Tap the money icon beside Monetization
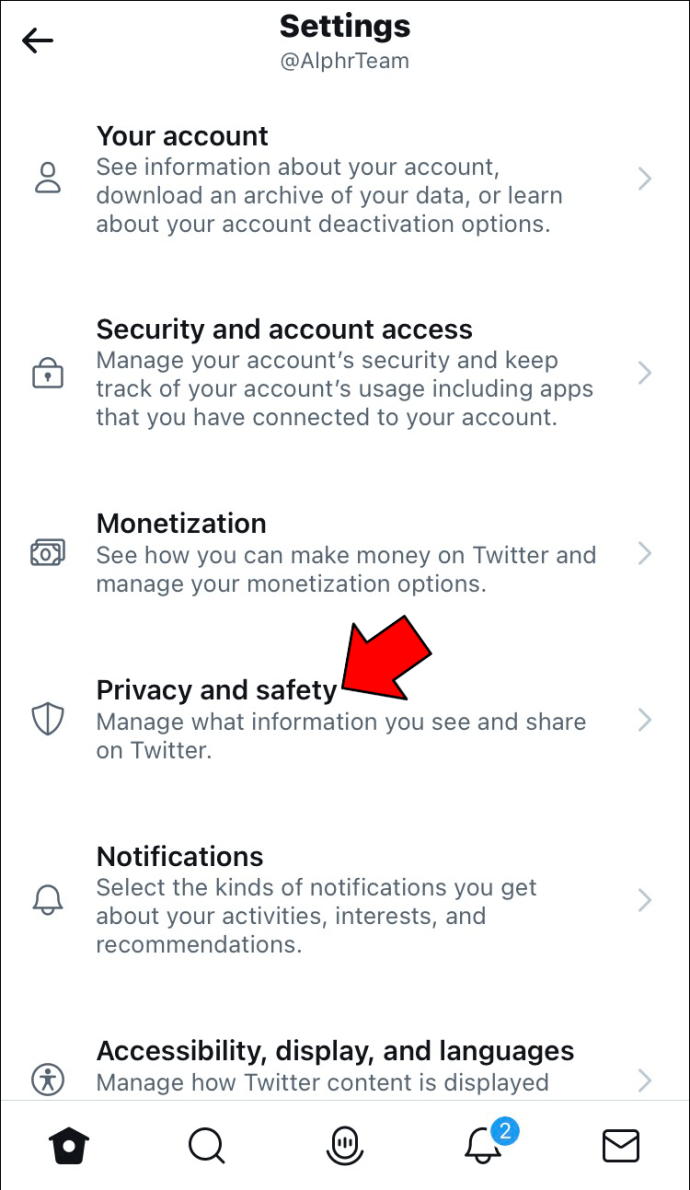Viewport: 690px width, 1190px height. (48, 553)
